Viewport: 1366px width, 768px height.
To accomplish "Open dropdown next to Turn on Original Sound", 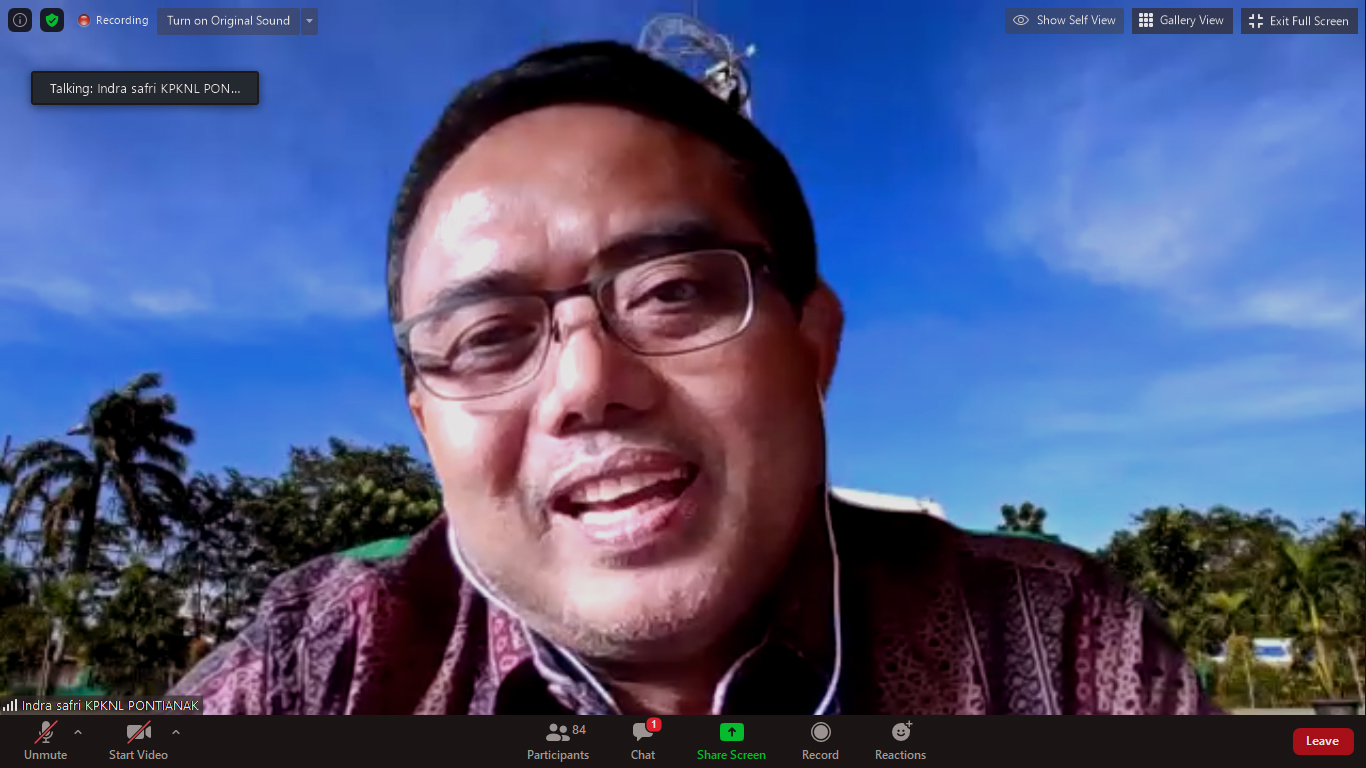I will click(309, 21).
